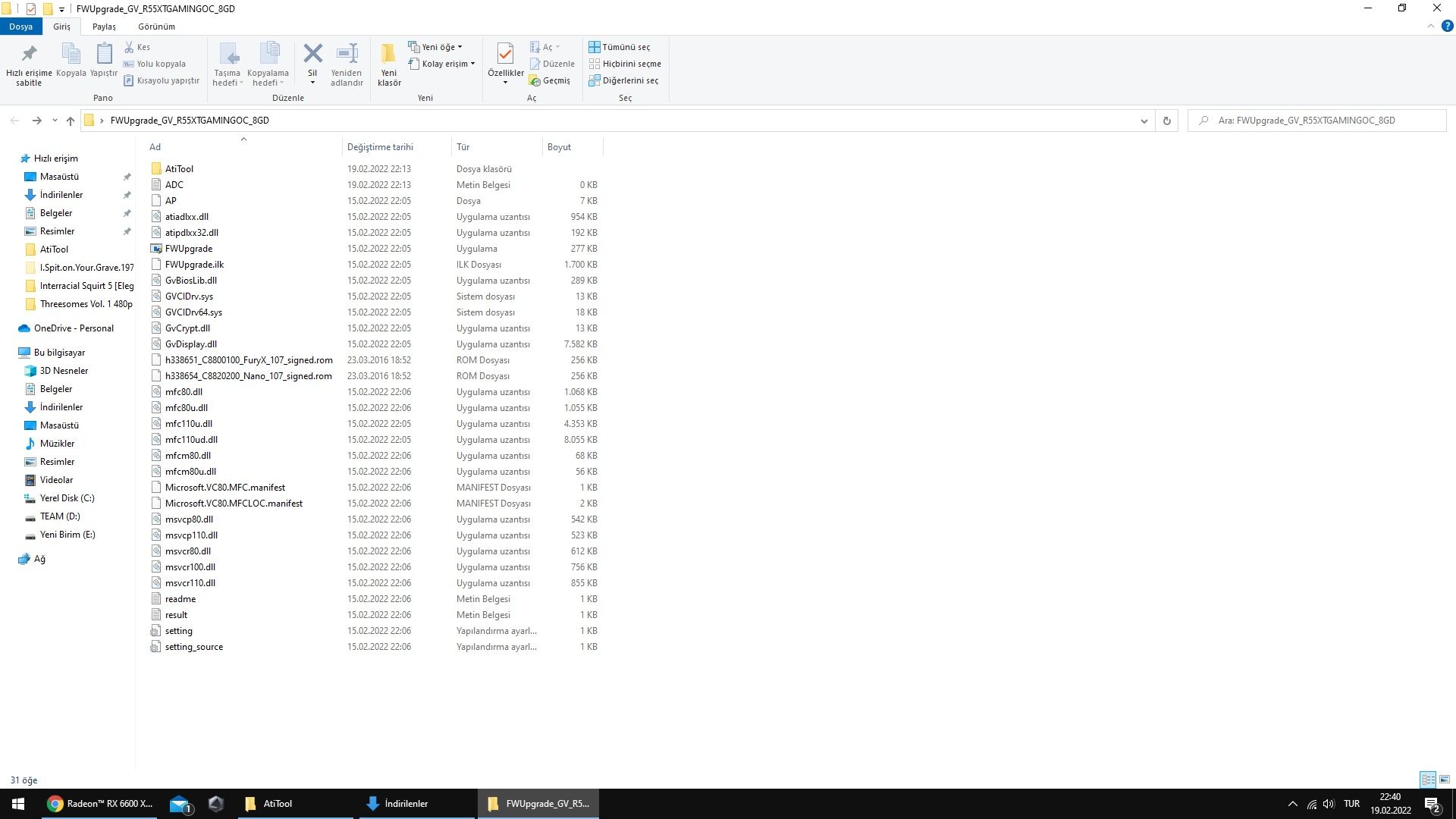Open Chrome window from the taskbar
Screen dimensions: 1456x819
click(x=100, y=804)
